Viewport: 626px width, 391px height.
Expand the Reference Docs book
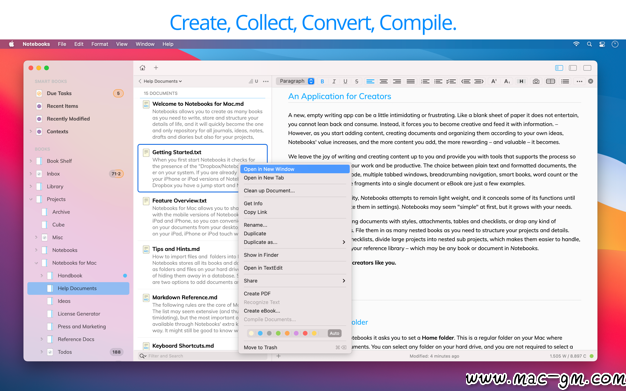42,339
